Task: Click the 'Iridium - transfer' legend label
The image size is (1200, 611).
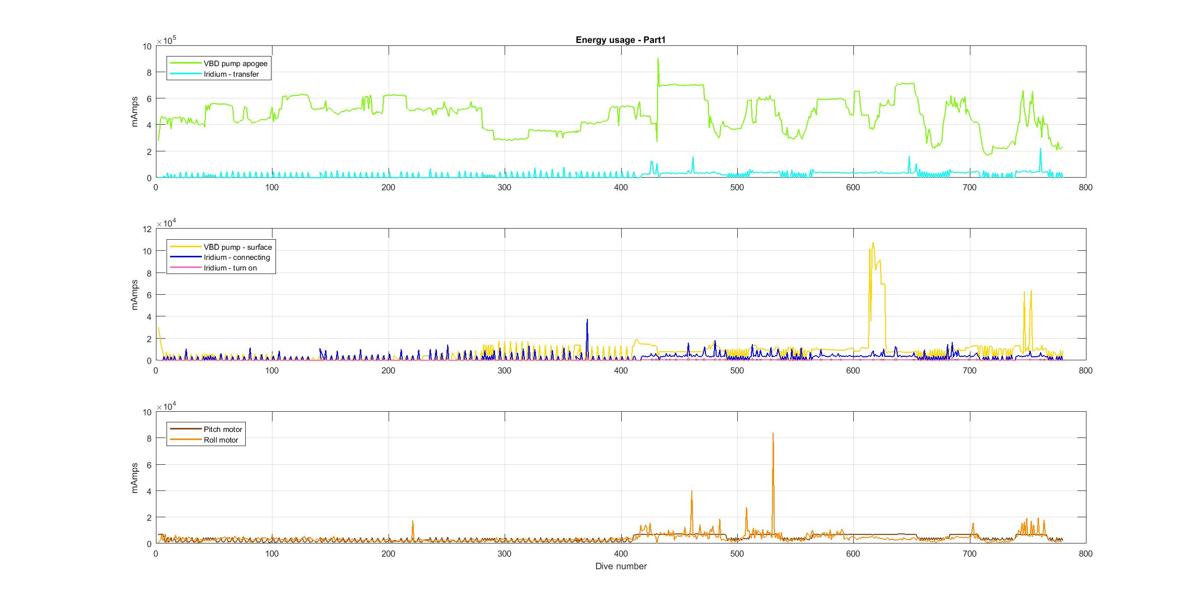Action: click(231, 73)
